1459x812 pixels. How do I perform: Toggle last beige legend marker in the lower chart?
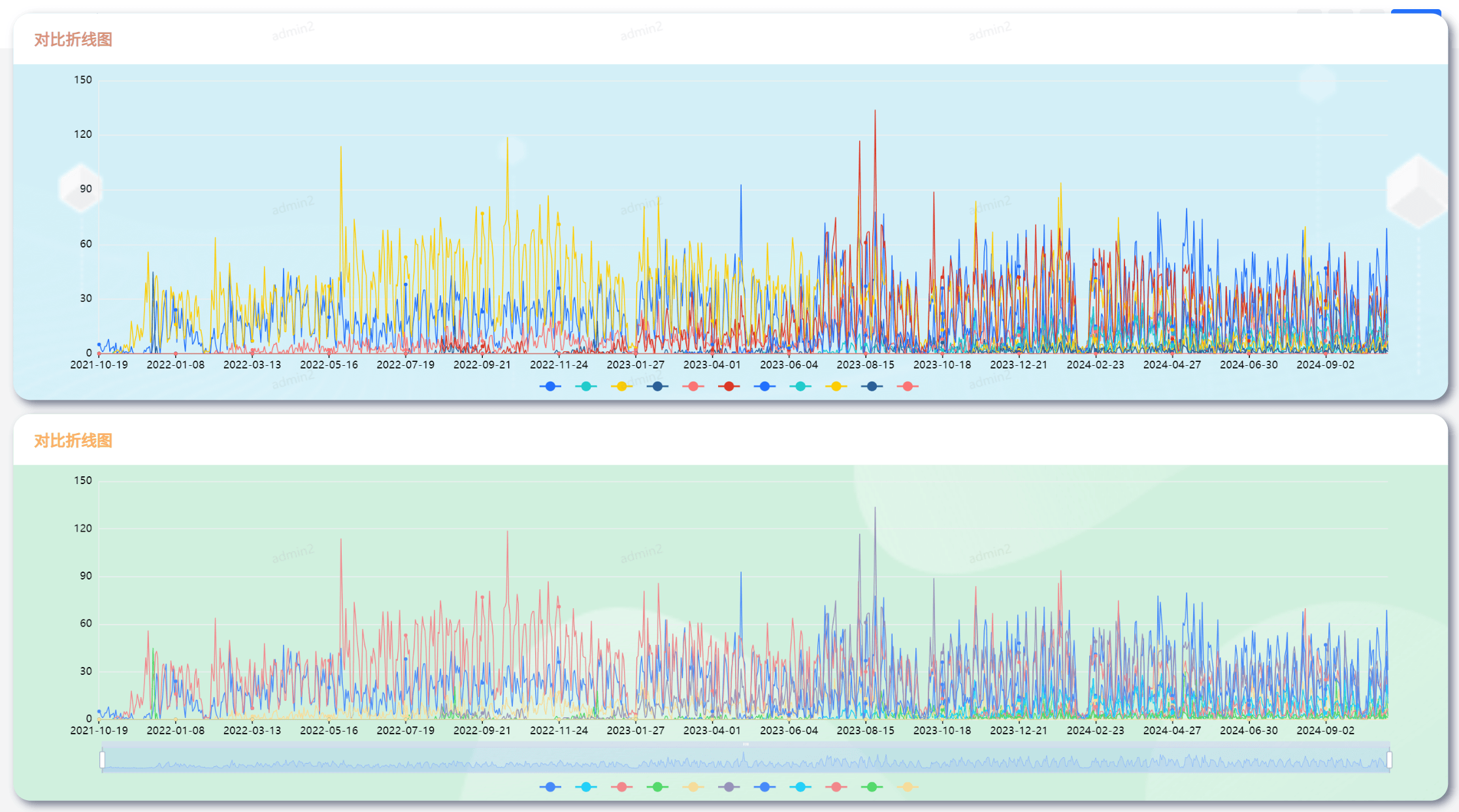click(x=908, y=787)
